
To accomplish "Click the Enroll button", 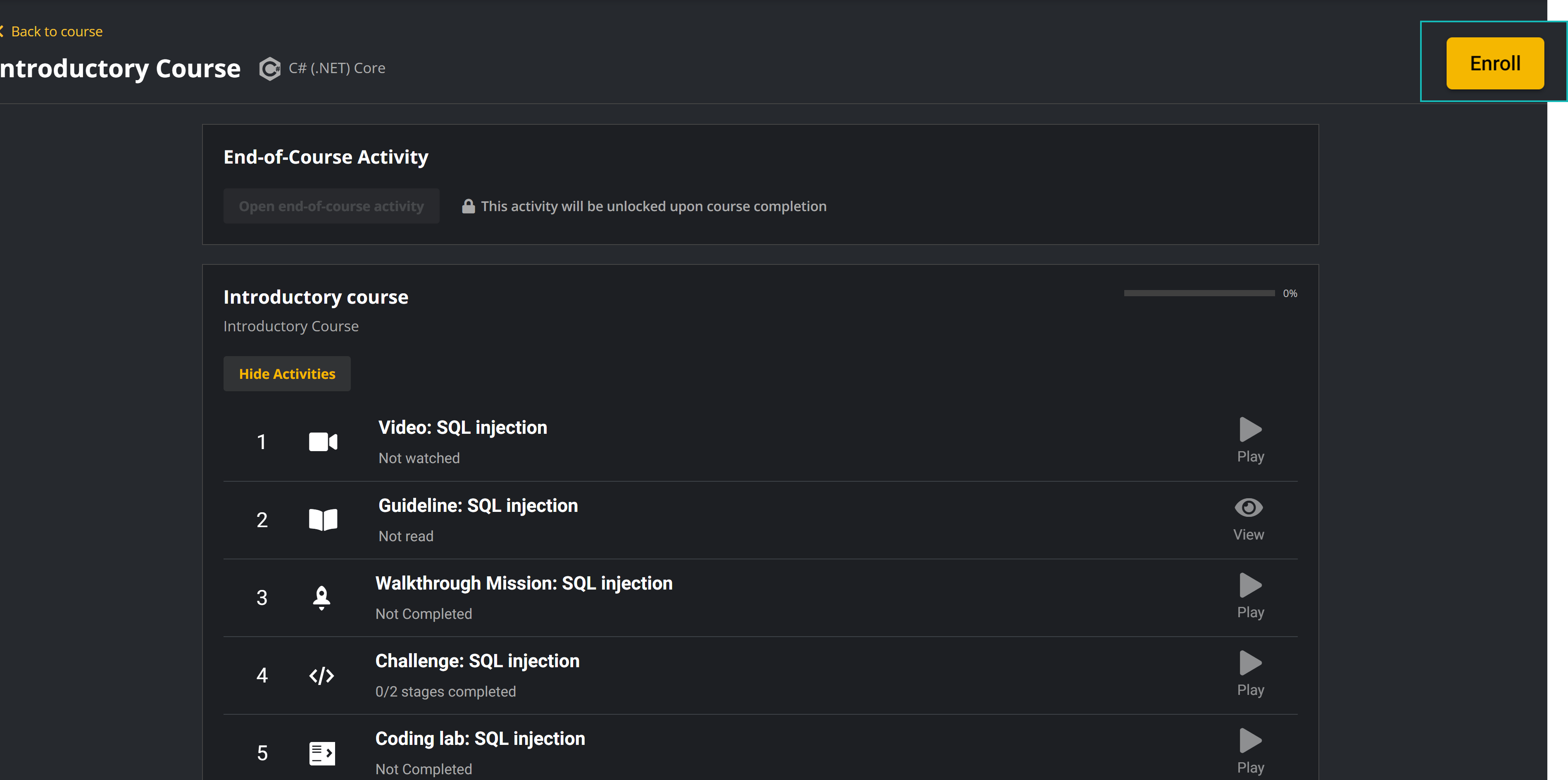I will 1494,63.
